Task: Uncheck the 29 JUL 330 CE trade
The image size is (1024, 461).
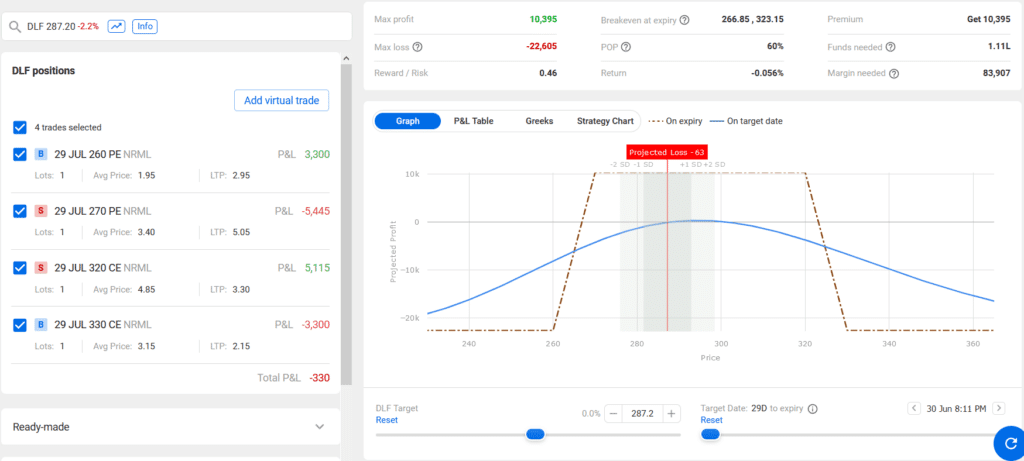Action: click(x=20, y=325)
